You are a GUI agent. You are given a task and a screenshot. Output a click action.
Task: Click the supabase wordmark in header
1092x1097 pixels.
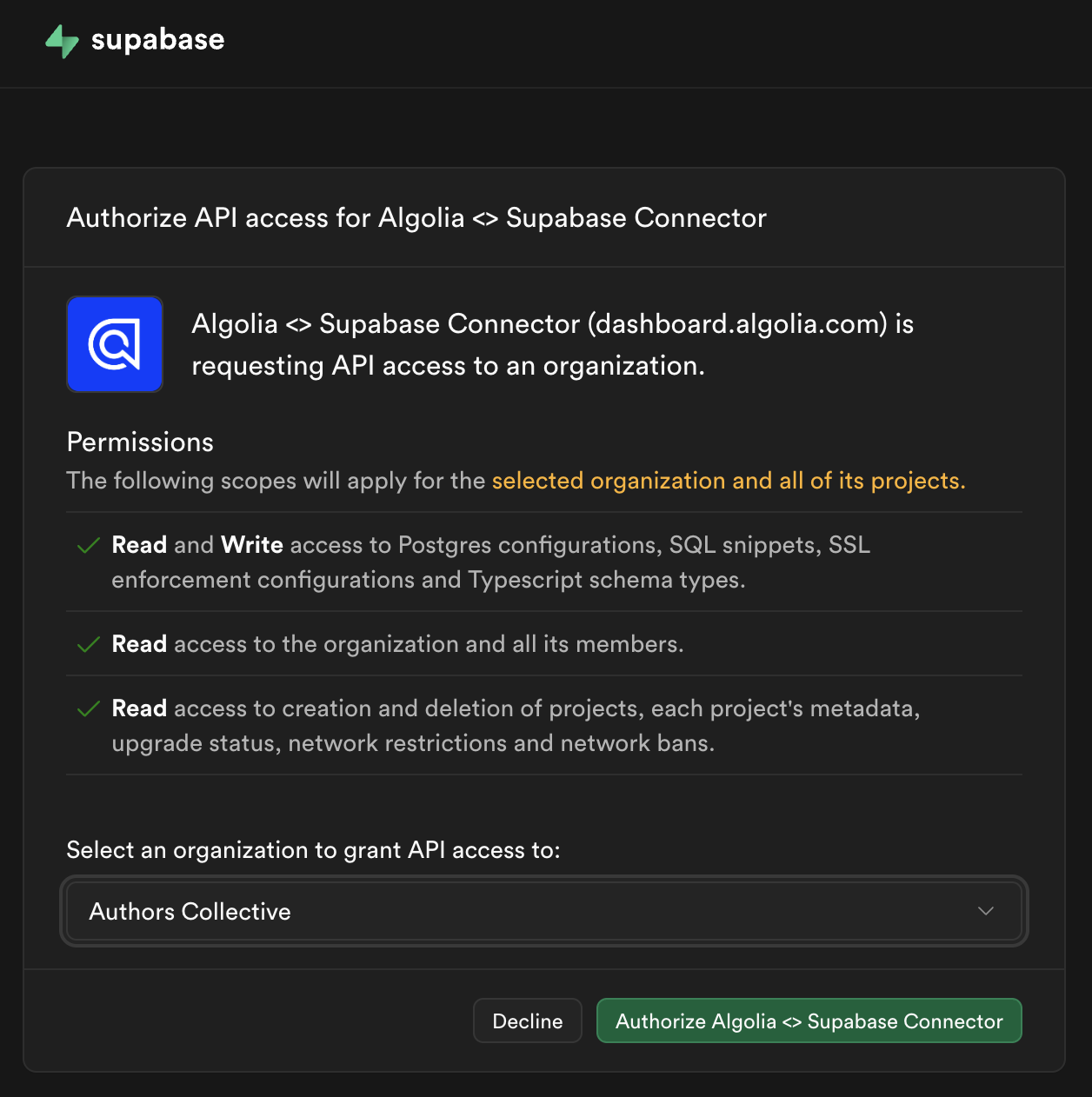click(157, 40)
